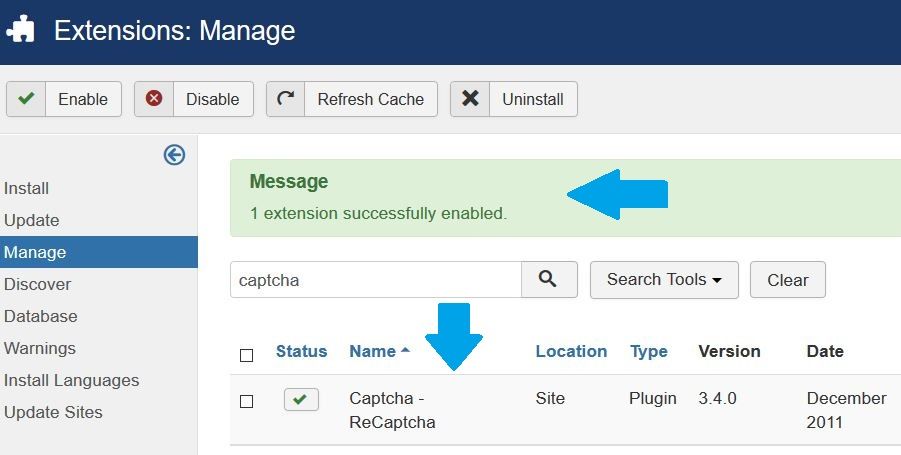Go to Update Sites in sidebar
The height and width of the screenshot is (455, 901).
[x=53, y=412]
